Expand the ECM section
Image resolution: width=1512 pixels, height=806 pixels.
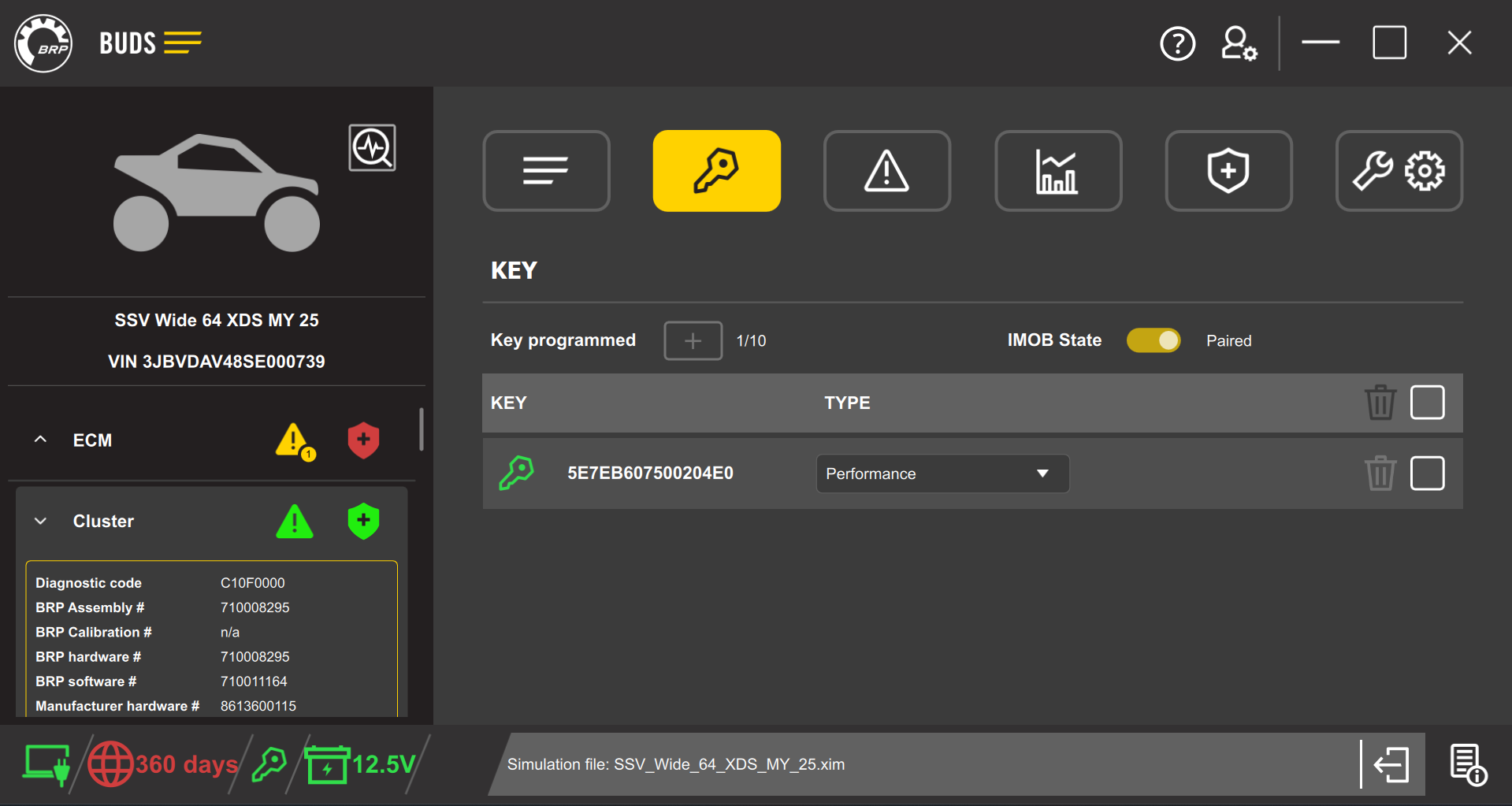point(40,440)
